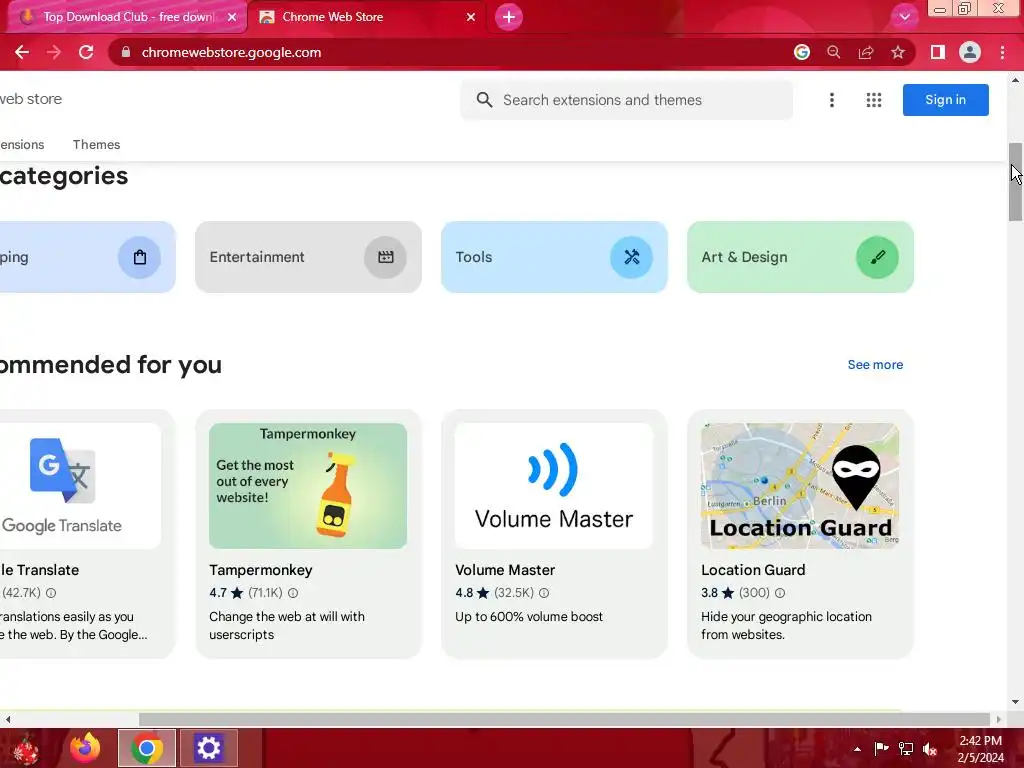
Task: Open the Chrome profile avatar
Action: (x=970, y=52)
